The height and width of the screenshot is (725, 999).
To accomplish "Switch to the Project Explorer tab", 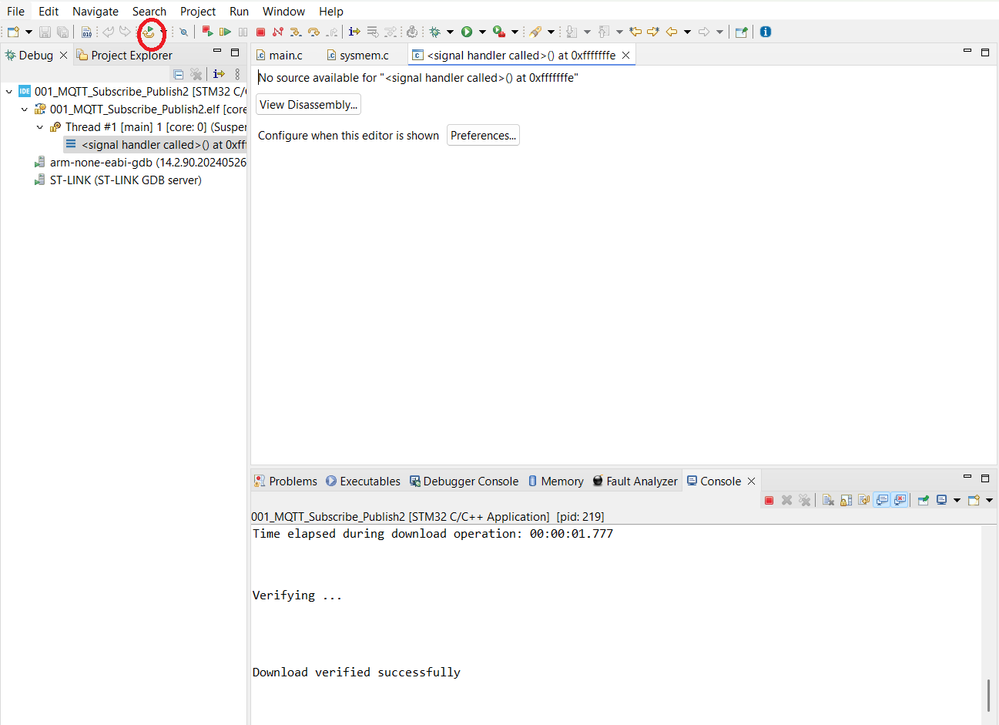I will click(124, 55).
